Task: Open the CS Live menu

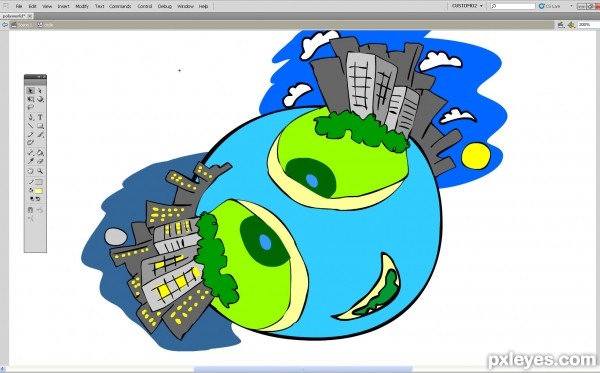Action: 556,6
